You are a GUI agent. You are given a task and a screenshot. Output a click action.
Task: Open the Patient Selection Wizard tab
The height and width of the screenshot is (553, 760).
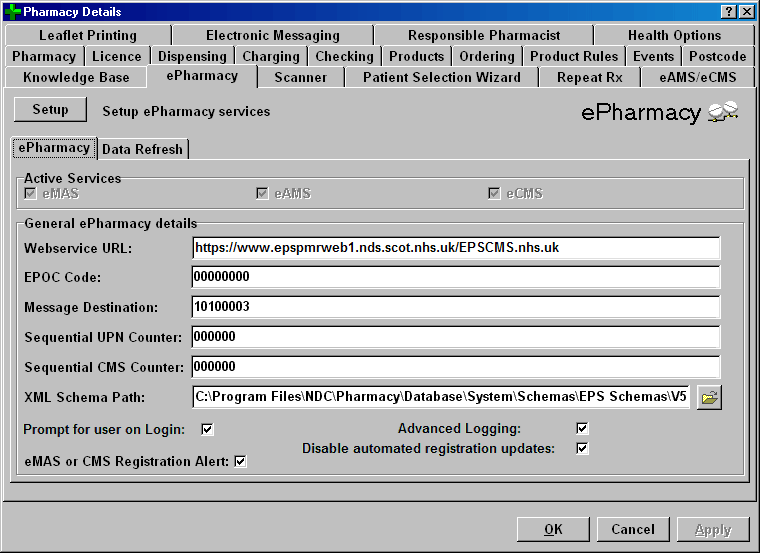(x=441, y=77)
